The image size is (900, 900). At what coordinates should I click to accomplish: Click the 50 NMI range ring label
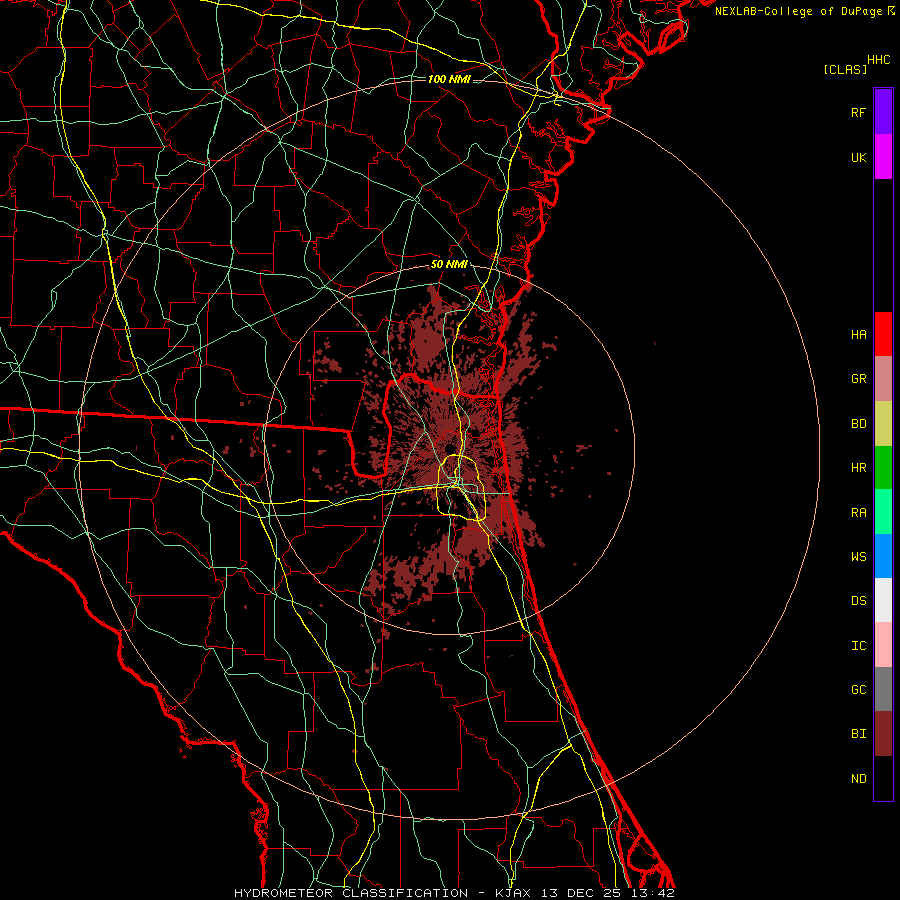(x=449, y=265)
